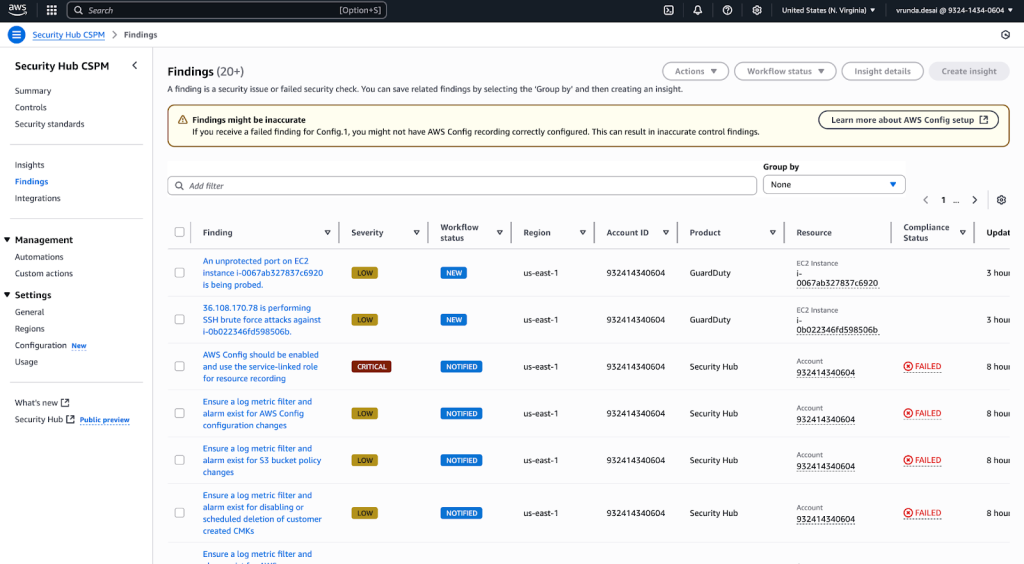
Task: Check the AWS Config should be enabled finding
Action: click(180, 367)
